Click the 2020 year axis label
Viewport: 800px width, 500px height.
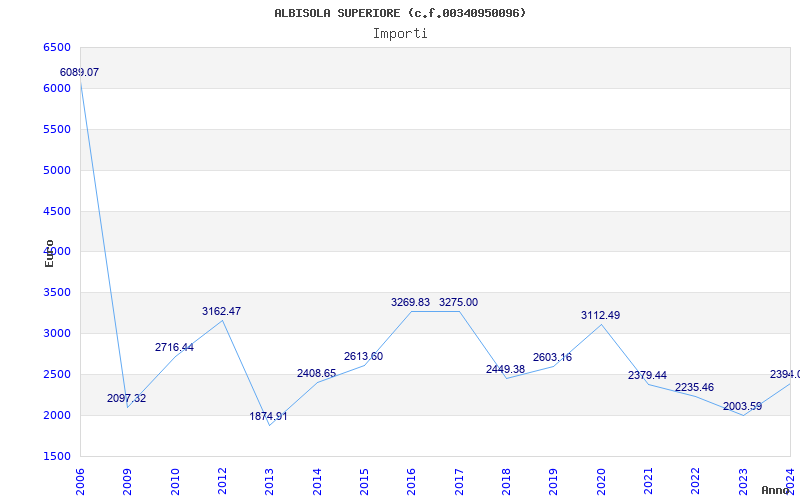click(x=601, y=482)
